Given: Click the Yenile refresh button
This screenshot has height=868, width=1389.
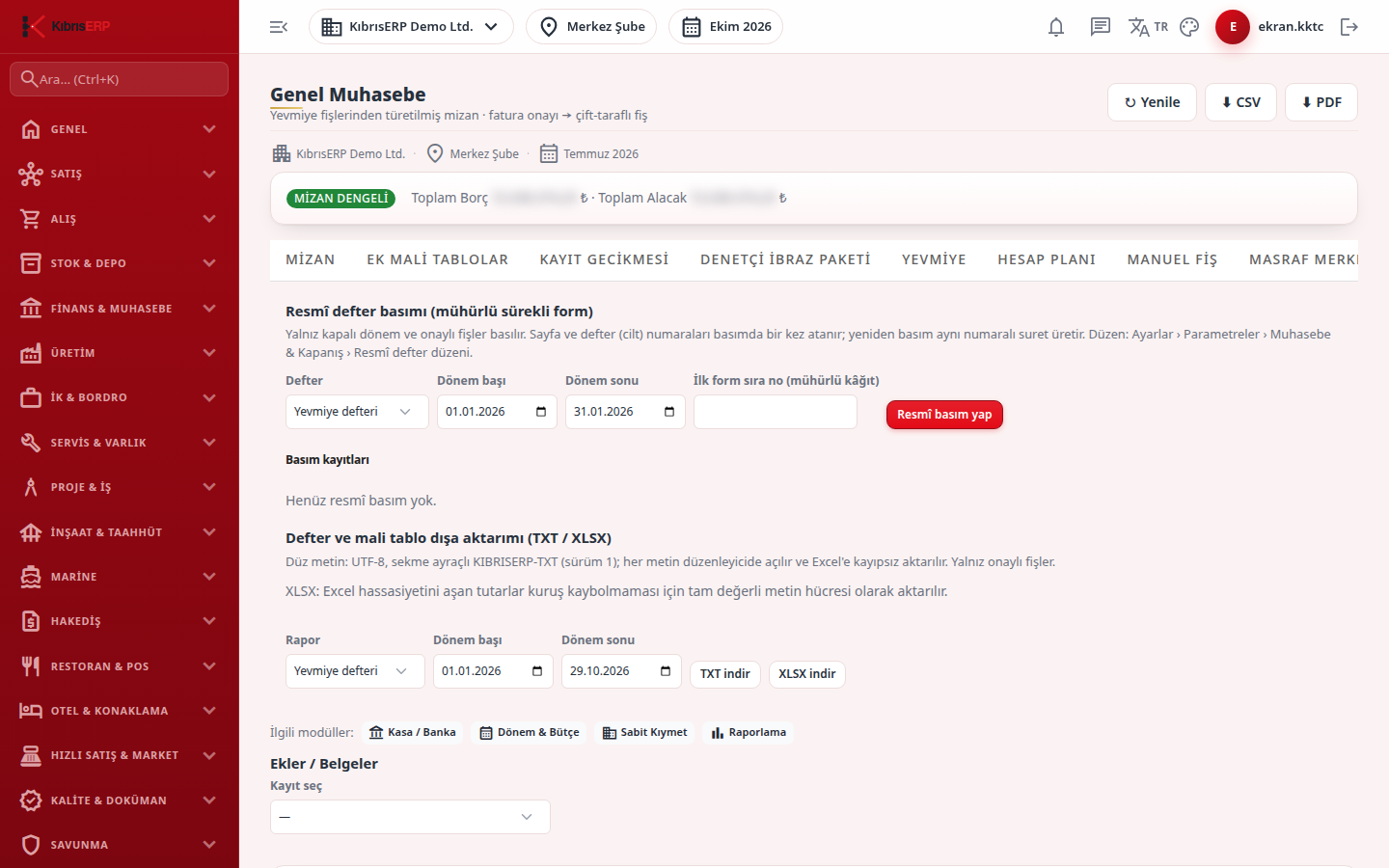Looking at the screenshot, I should coord(1152,102).
